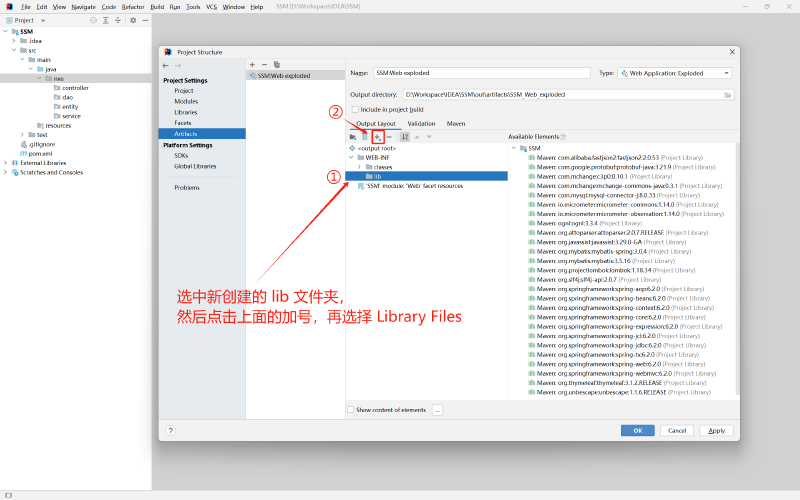Go to Facets settings
800x500 pixels.
tap(183, 123)
